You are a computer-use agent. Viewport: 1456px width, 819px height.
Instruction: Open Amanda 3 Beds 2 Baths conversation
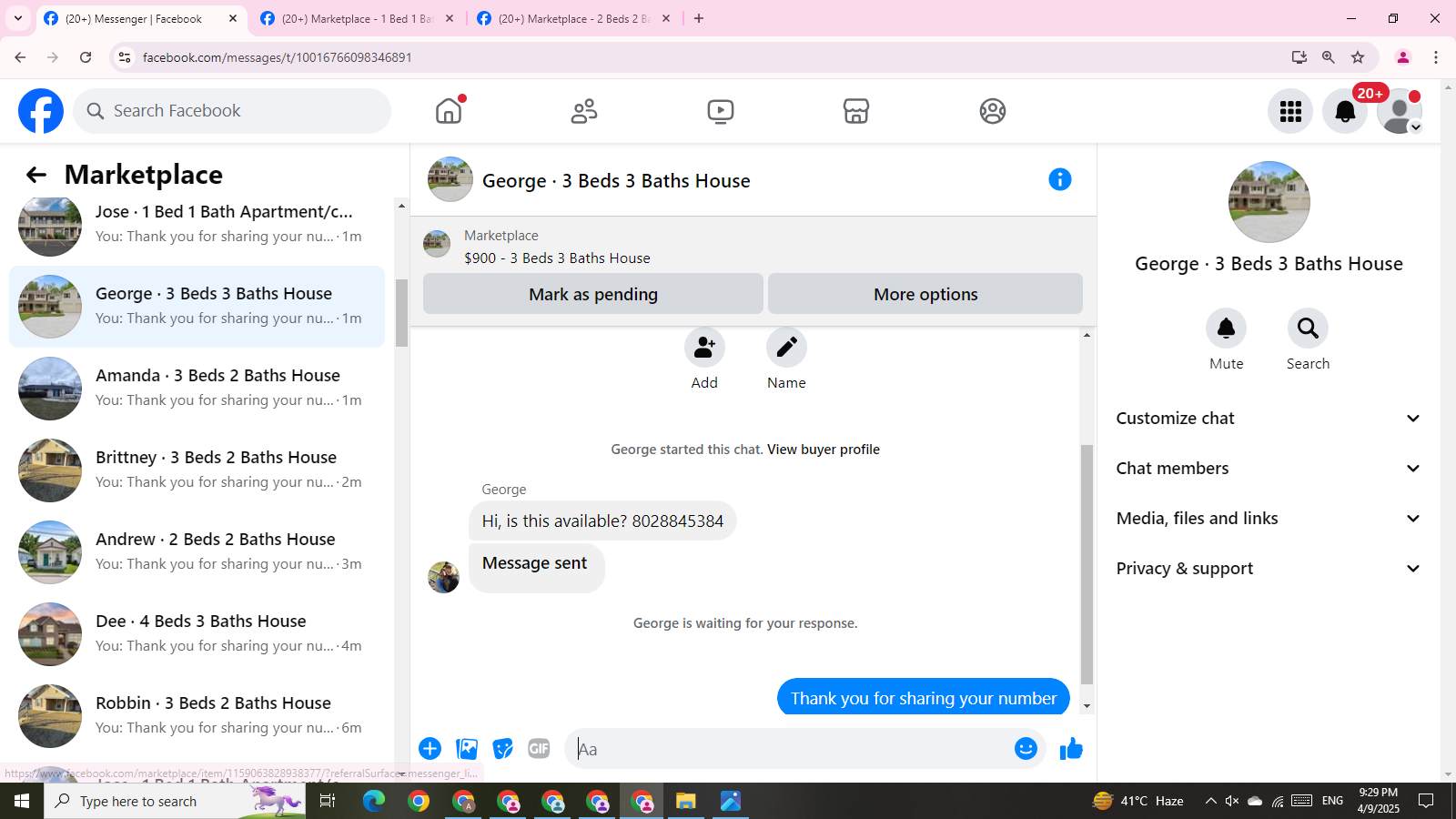click(x=197, y=389)
